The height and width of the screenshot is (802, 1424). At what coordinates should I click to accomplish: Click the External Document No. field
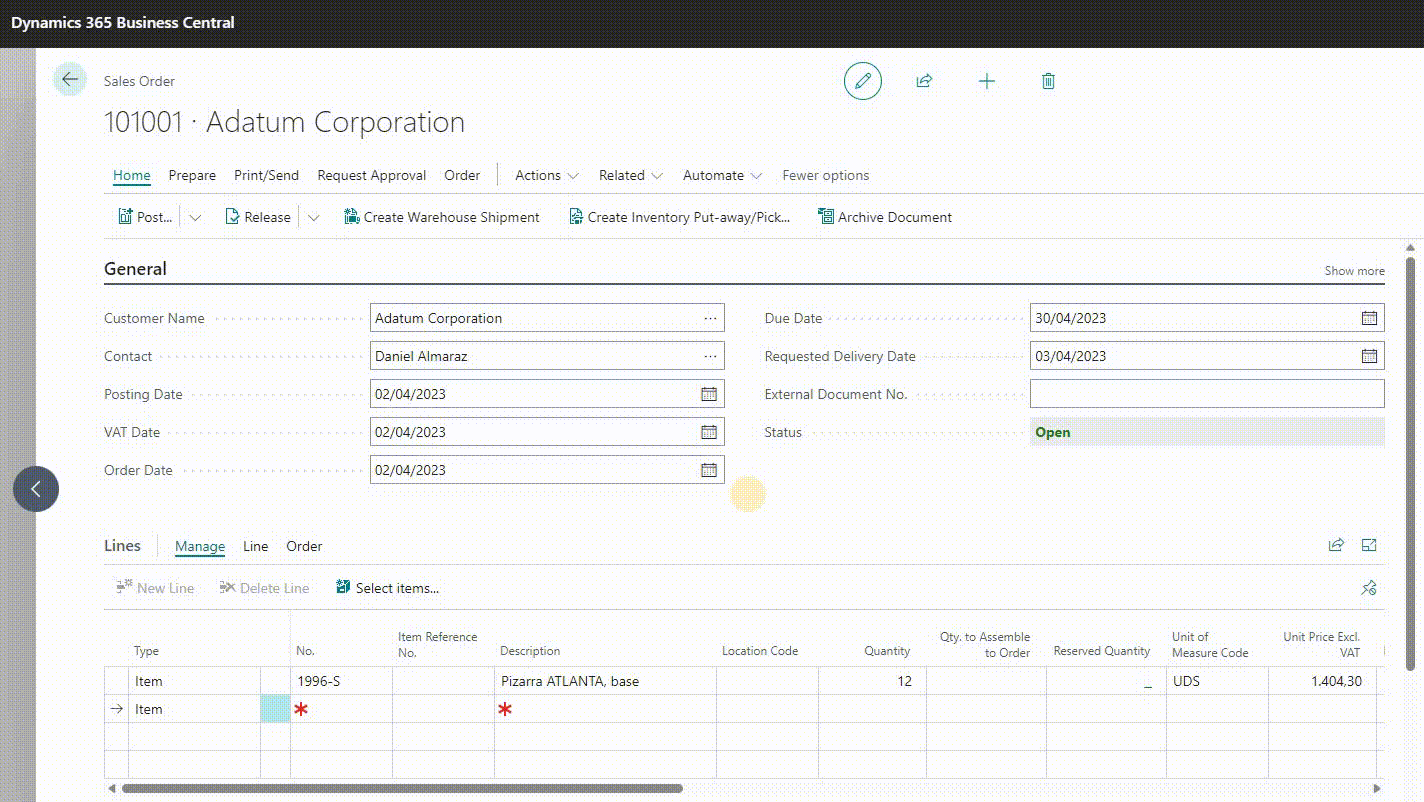pyautogui.click(x=1206, y=394)
